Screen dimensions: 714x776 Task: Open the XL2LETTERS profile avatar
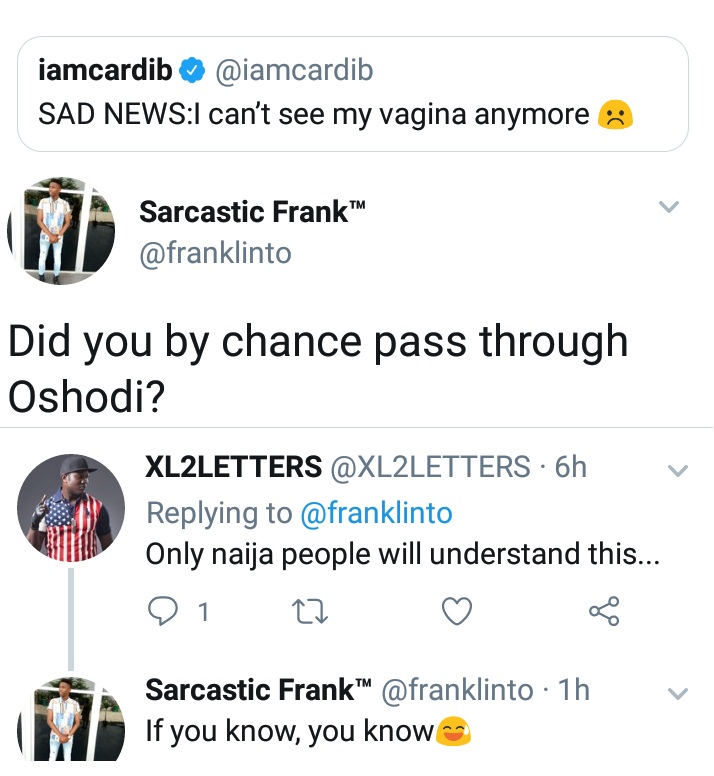(71, 507)
